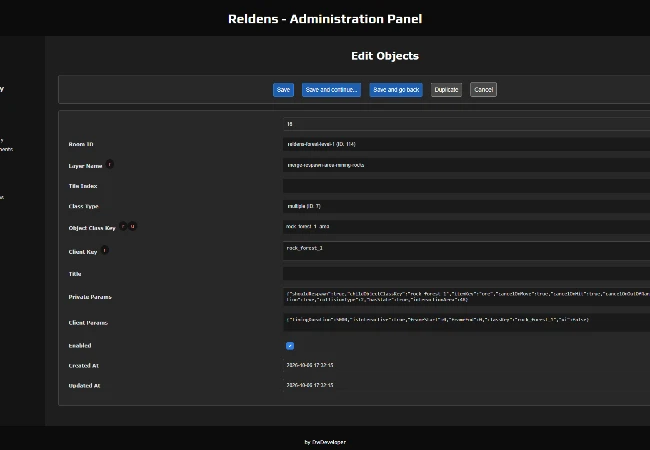Click Save and go back button
The image size is (650, 450).
tap(396, 90)
